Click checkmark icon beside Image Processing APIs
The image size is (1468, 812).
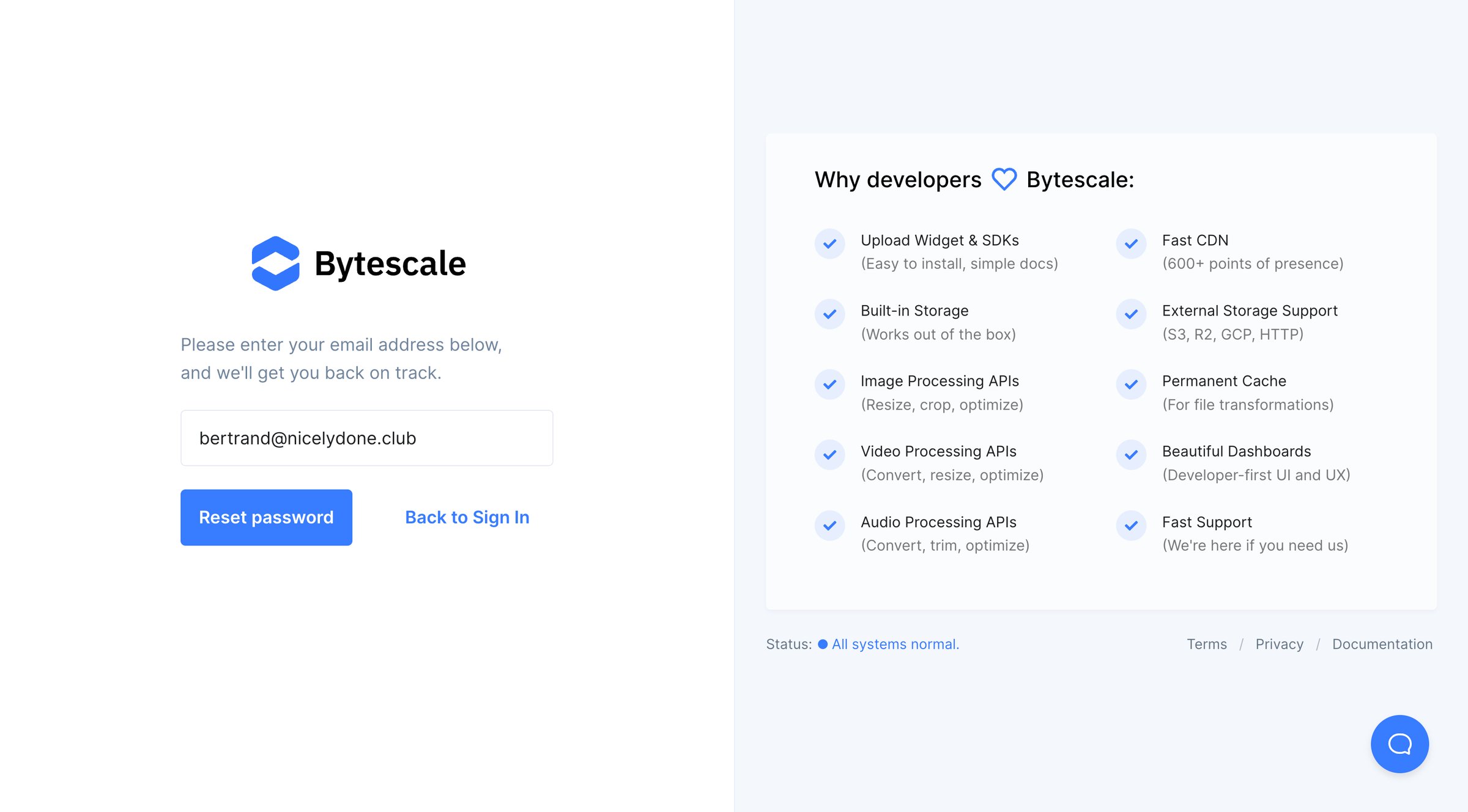pyautogui.click(x=829, y=384)
